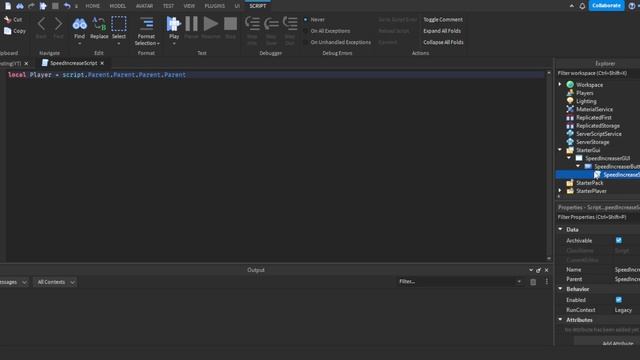The height and width of the screenshot is (360, 640).
Task: Toggle the Archivable checkbox
Action: coord(619,240)
